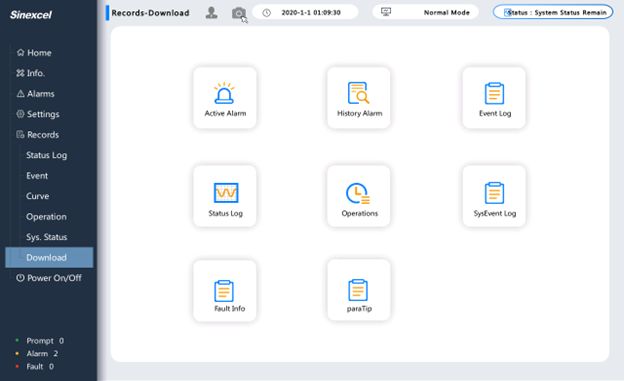624x381 pixels.
Task: Click the camera screenshot icon in header
Action: pyautogui.click(x=238, y=13)
